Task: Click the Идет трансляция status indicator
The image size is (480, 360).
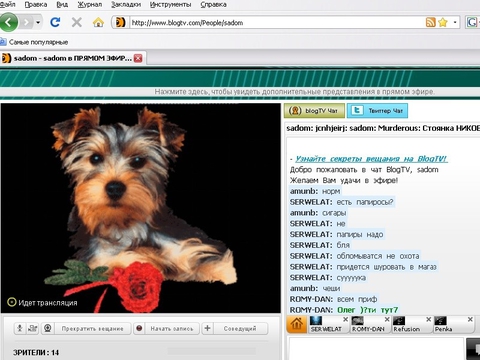Action: (x=42, y=302)
